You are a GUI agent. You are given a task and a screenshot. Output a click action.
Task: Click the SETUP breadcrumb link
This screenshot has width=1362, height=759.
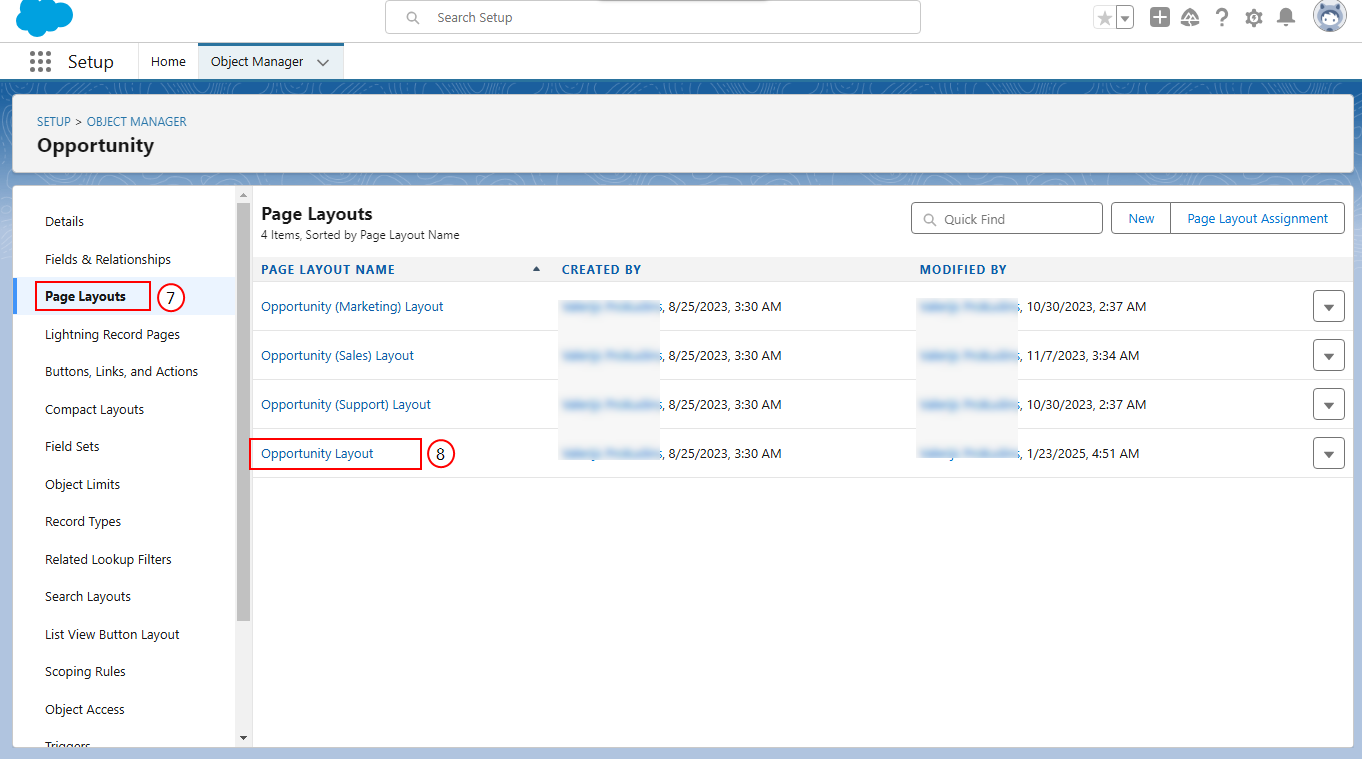(54, 122)
